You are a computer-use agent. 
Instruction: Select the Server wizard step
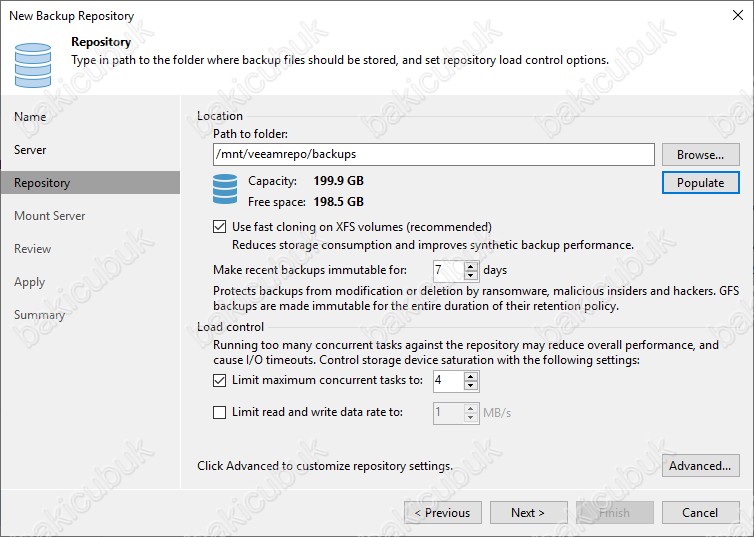coord(30,150)
